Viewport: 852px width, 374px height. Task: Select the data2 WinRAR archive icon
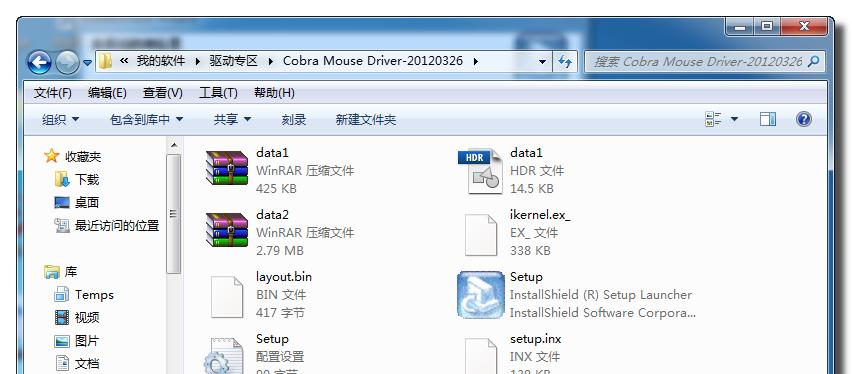click(227, 230)
